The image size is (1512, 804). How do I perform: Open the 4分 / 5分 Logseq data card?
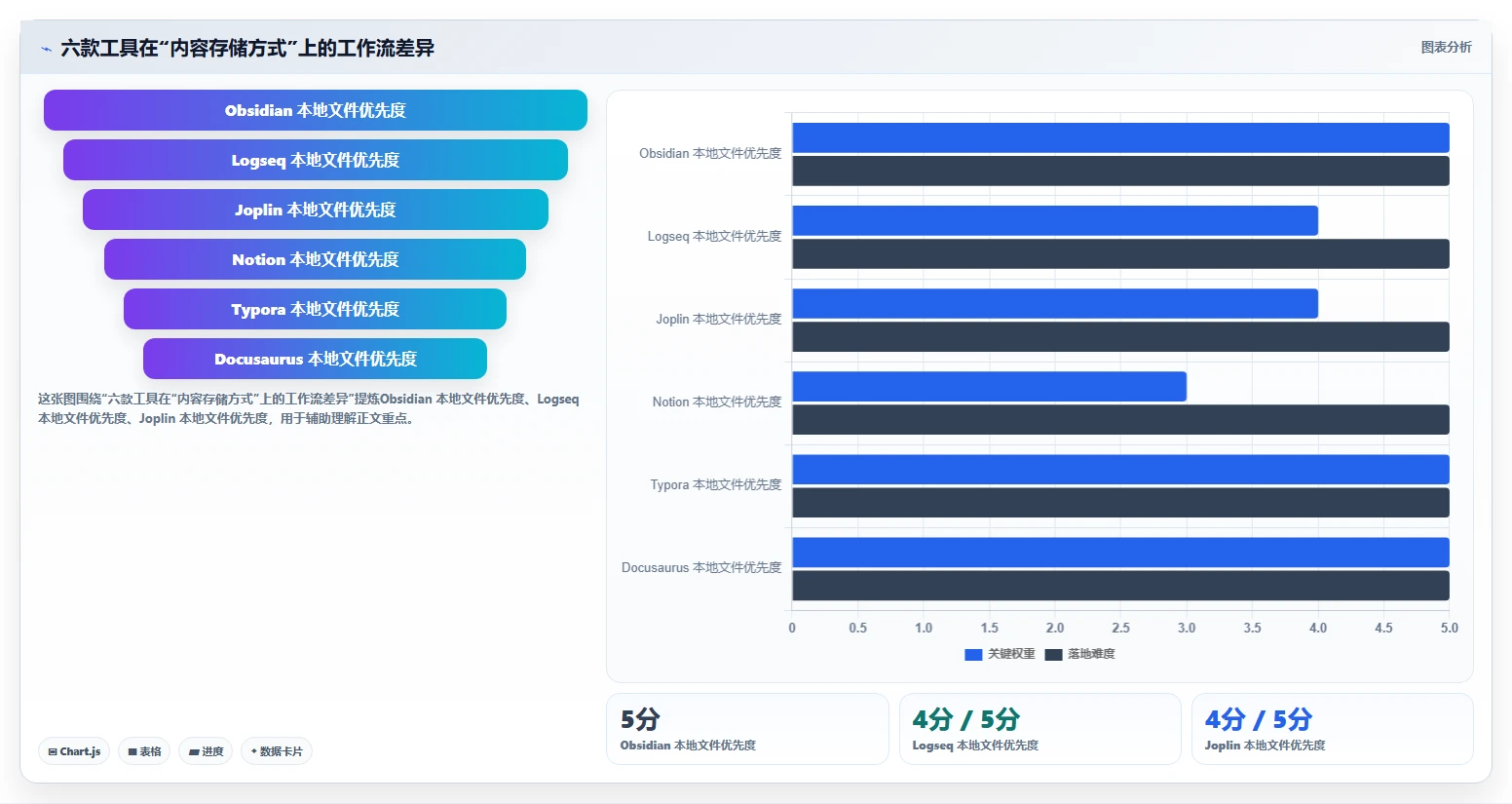(1039, 729)
